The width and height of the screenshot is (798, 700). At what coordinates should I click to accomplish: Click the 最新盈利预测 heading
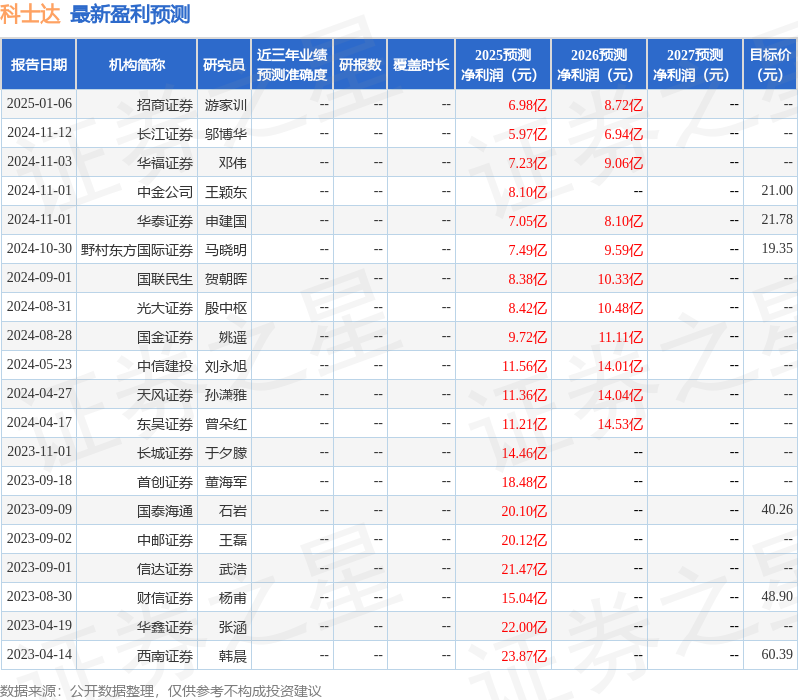tap(130, 14)
